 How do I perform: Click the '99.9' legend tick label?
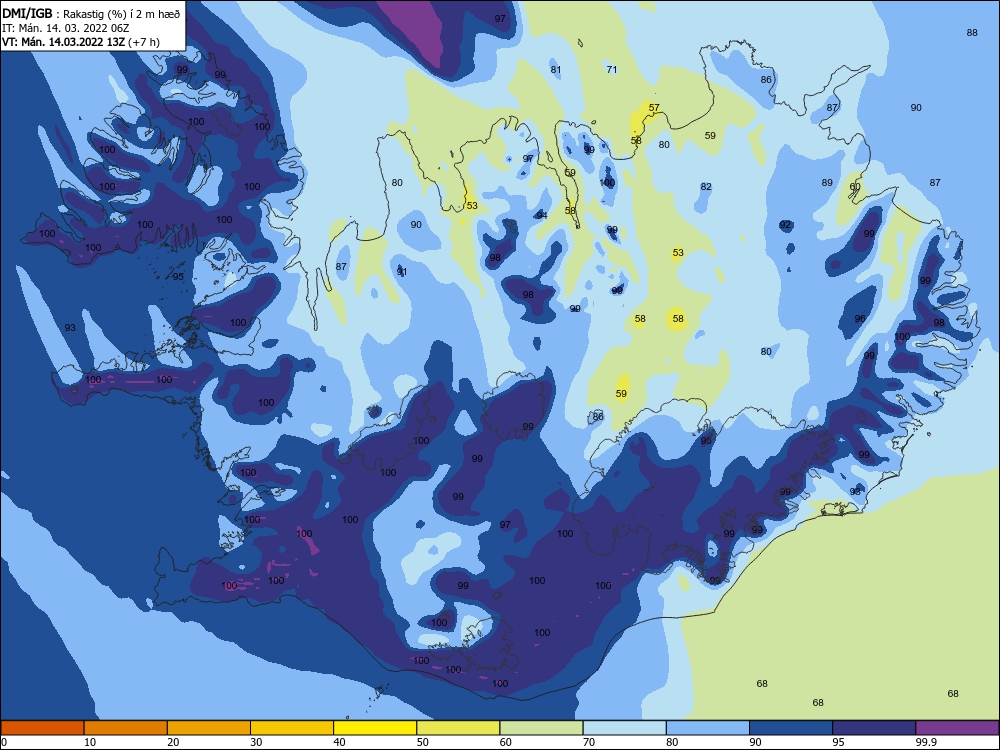pos(926,742)
